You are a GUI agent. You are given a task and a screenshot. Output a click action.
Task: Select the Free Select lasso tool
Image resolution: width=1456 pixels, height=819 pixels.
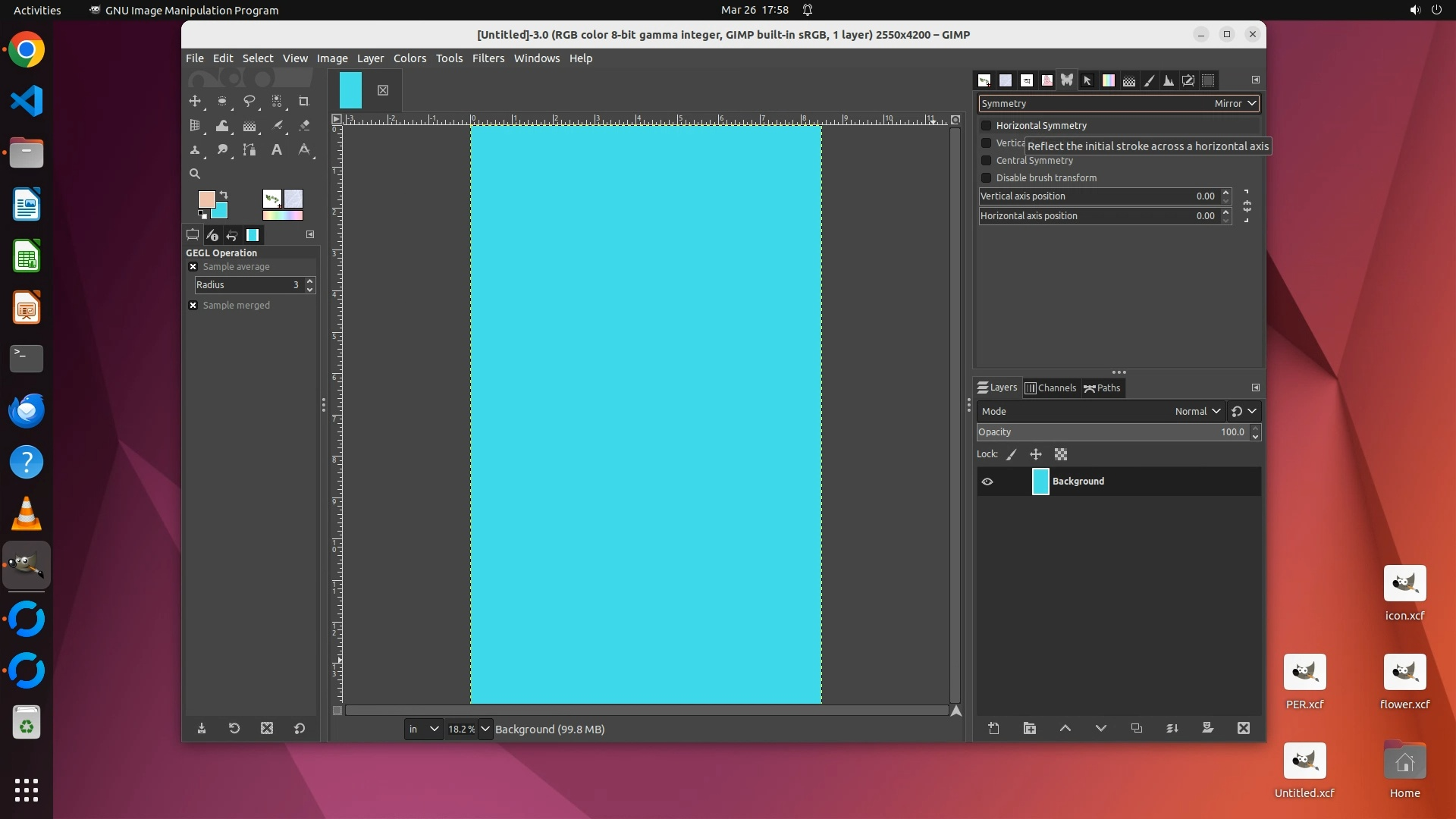249,102
